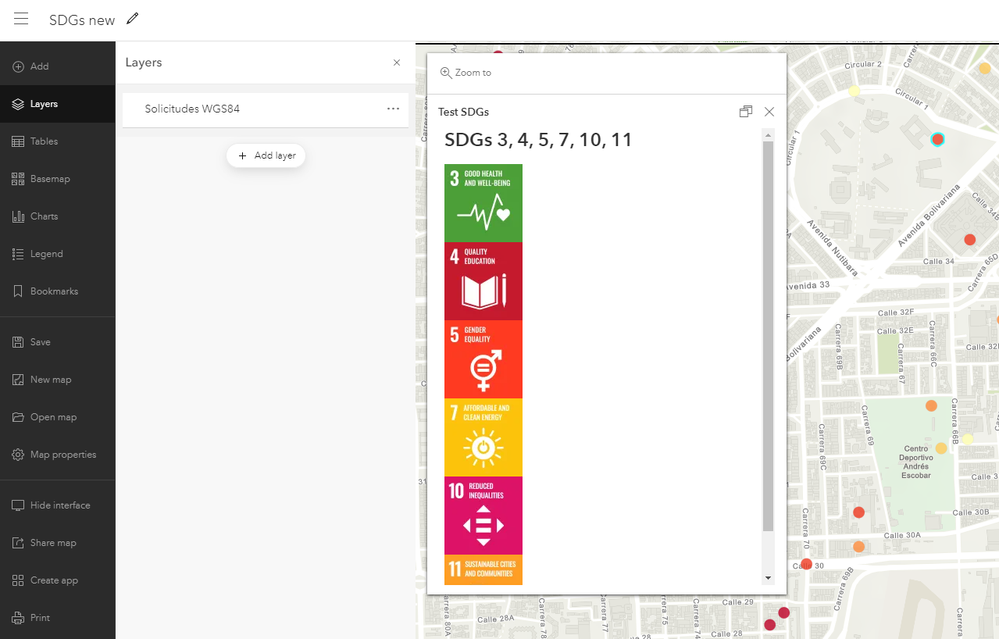Click the Sustainable Cities SDG 11 image
This screenshot has width=999, height=639.
(483, 570)
